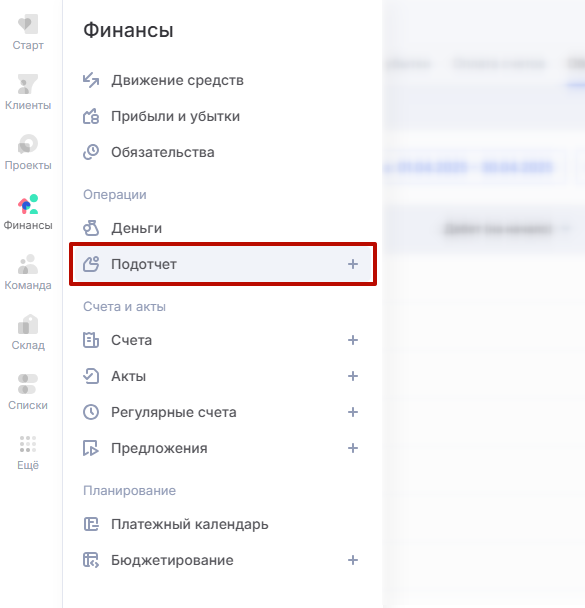Add new Подотчет entry with plus
The height and width of the screenshot is (608, 585).
coord(353,264)
